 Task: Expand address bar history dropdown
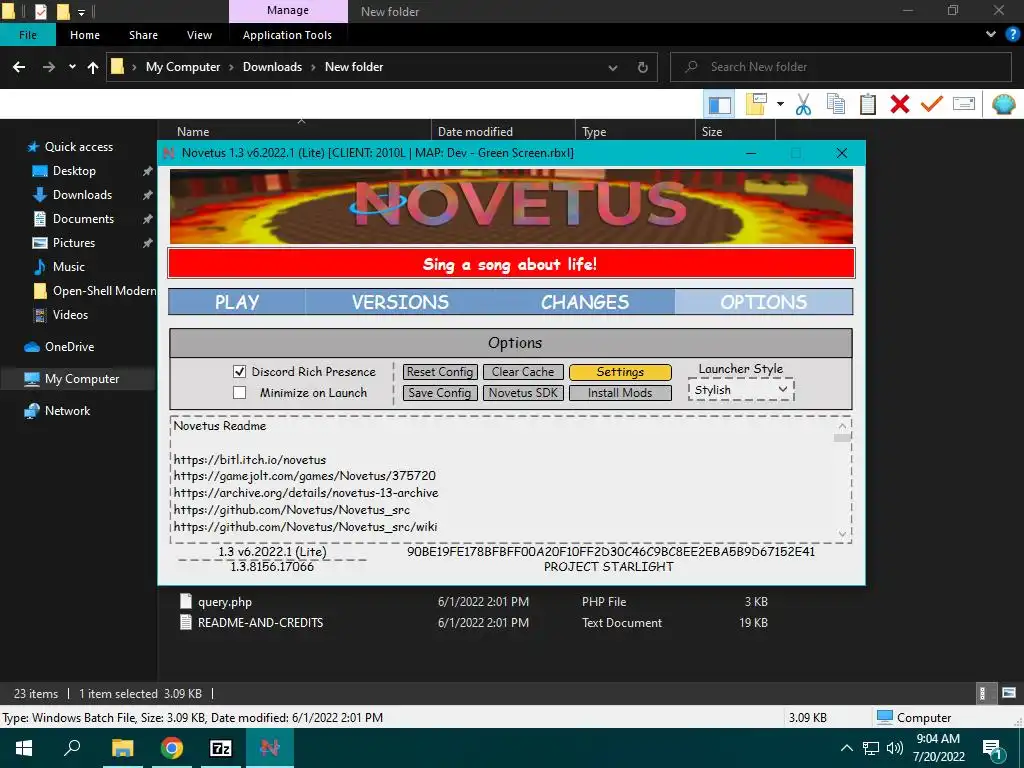(613, 67)
